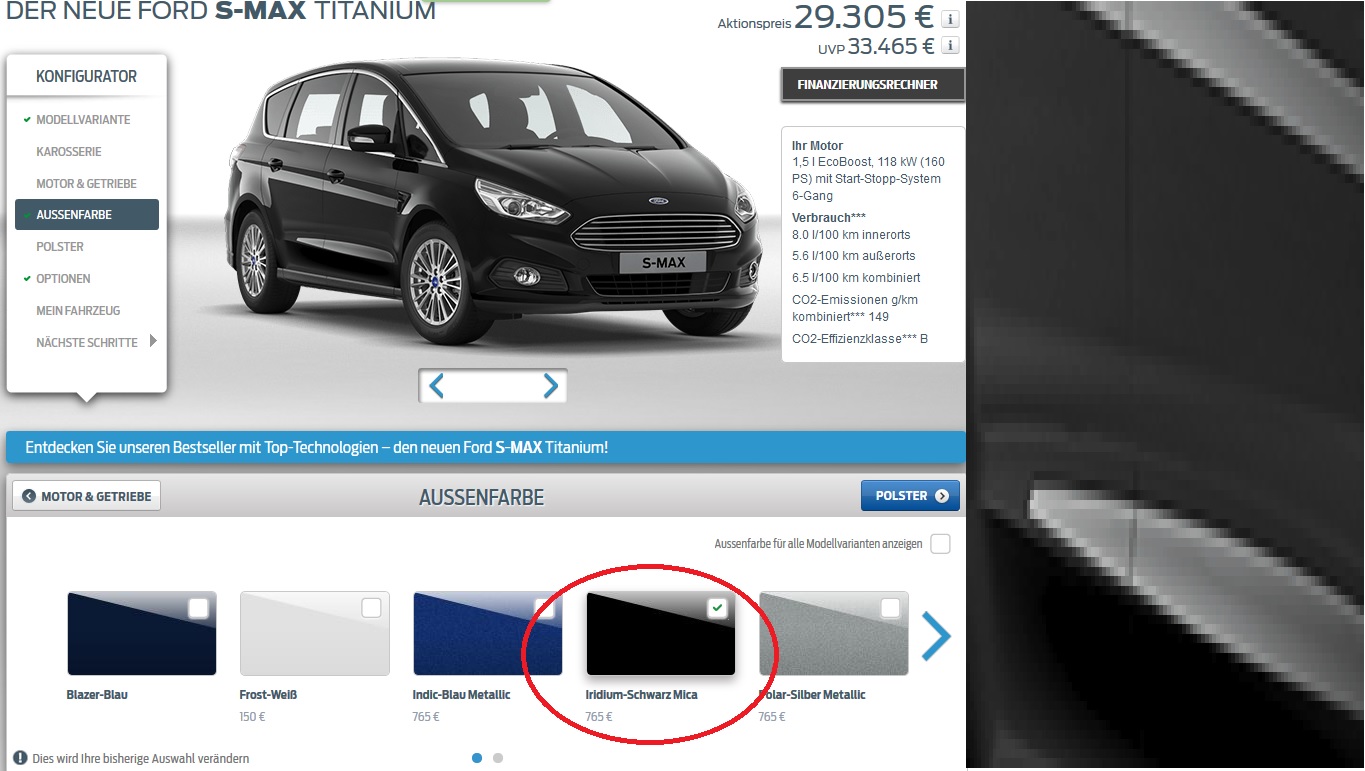The height and width of the screenshot is (771, 1365).
Task: Click the 'Ihr Motor' heading
Action: coord(818,145)
